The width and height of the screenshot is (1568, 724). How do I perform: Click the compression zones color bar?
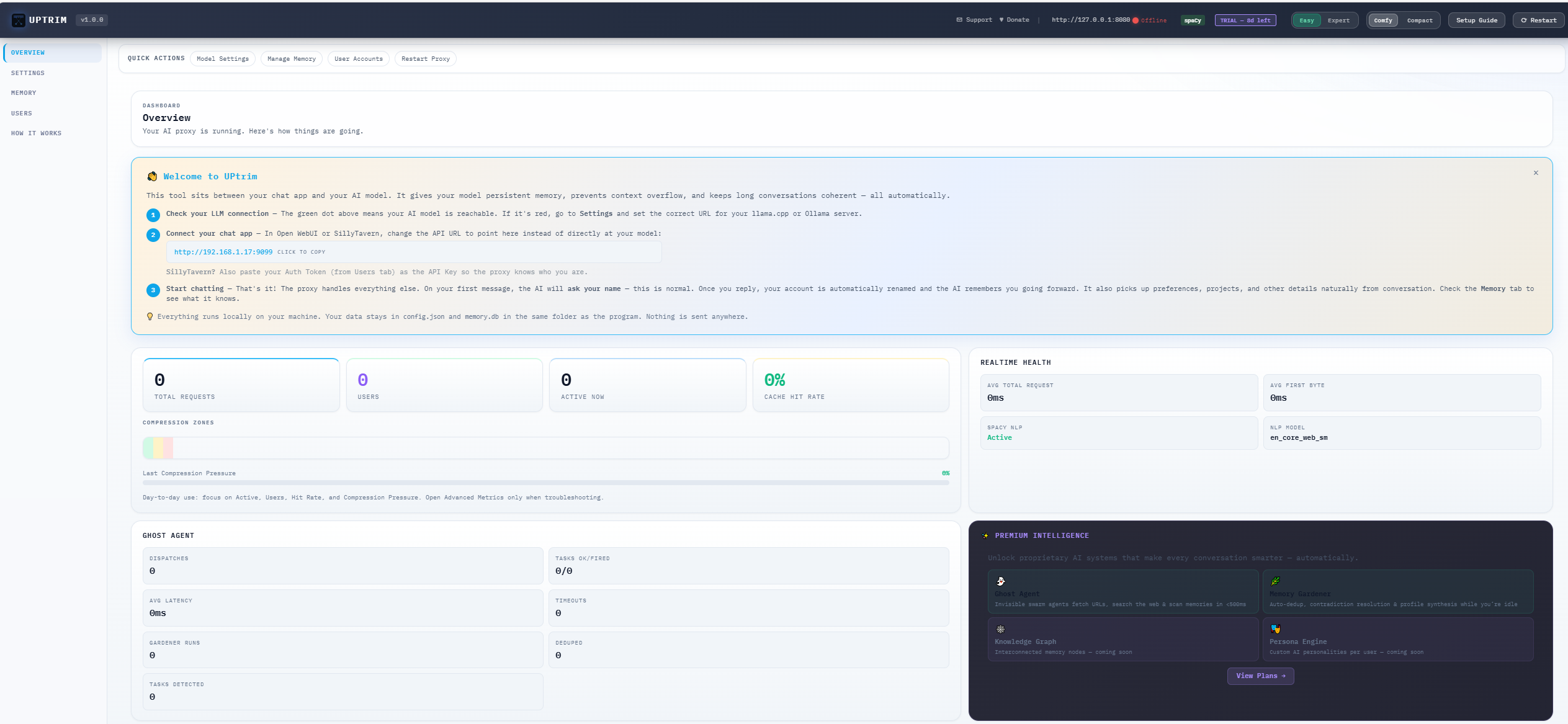point(158,448)
